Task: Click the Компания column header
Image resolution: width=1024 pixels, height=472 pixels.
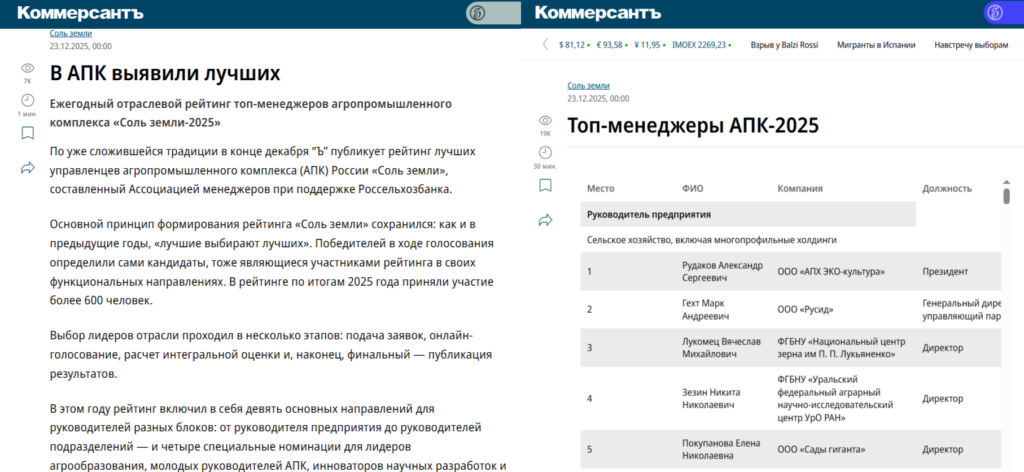Action: 799,189
